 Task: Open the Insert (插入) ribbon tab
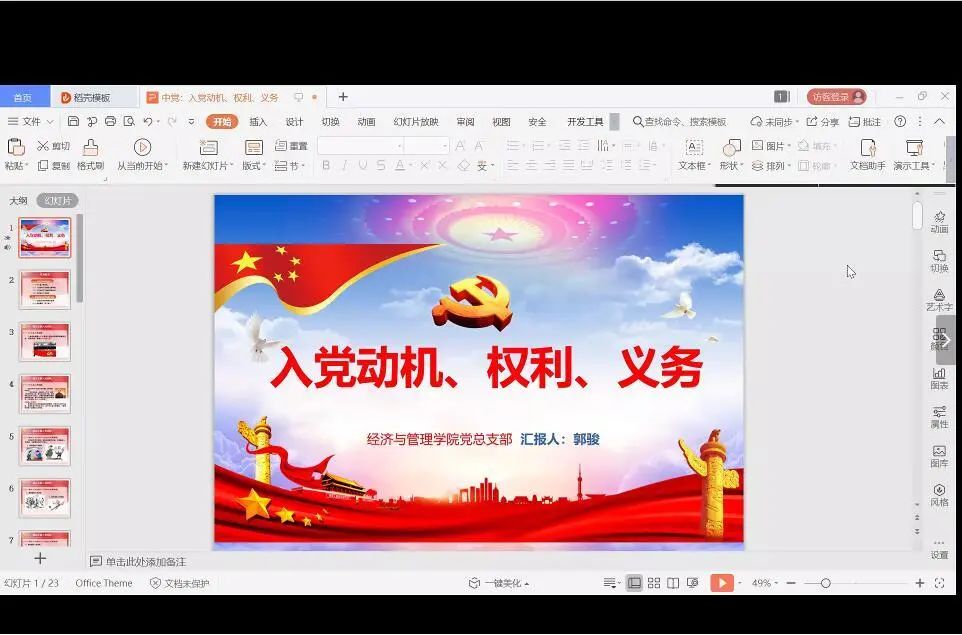pos(258,122)
